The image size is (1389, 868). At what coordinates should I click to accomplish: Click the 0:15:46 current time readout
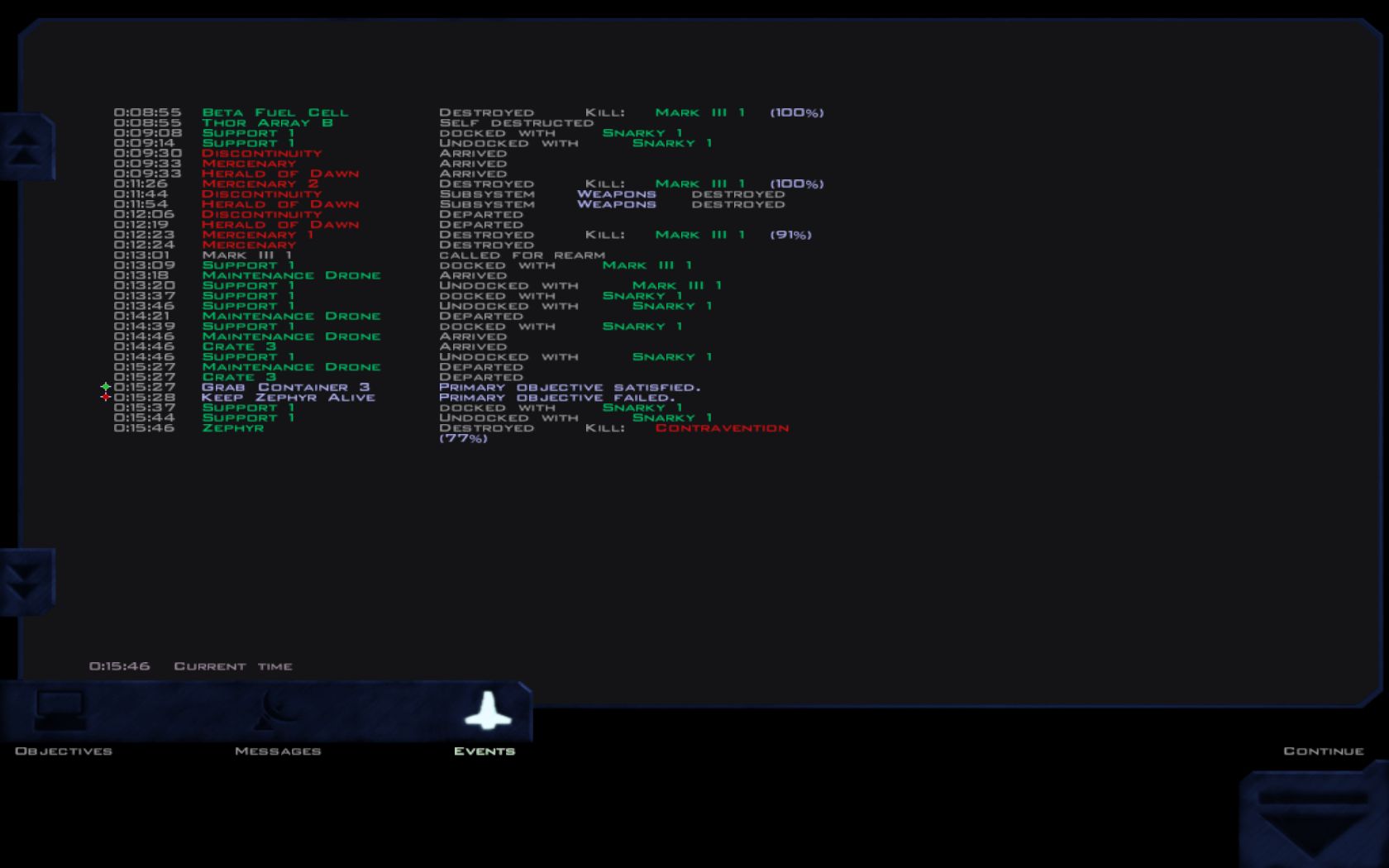pos(120,665)
